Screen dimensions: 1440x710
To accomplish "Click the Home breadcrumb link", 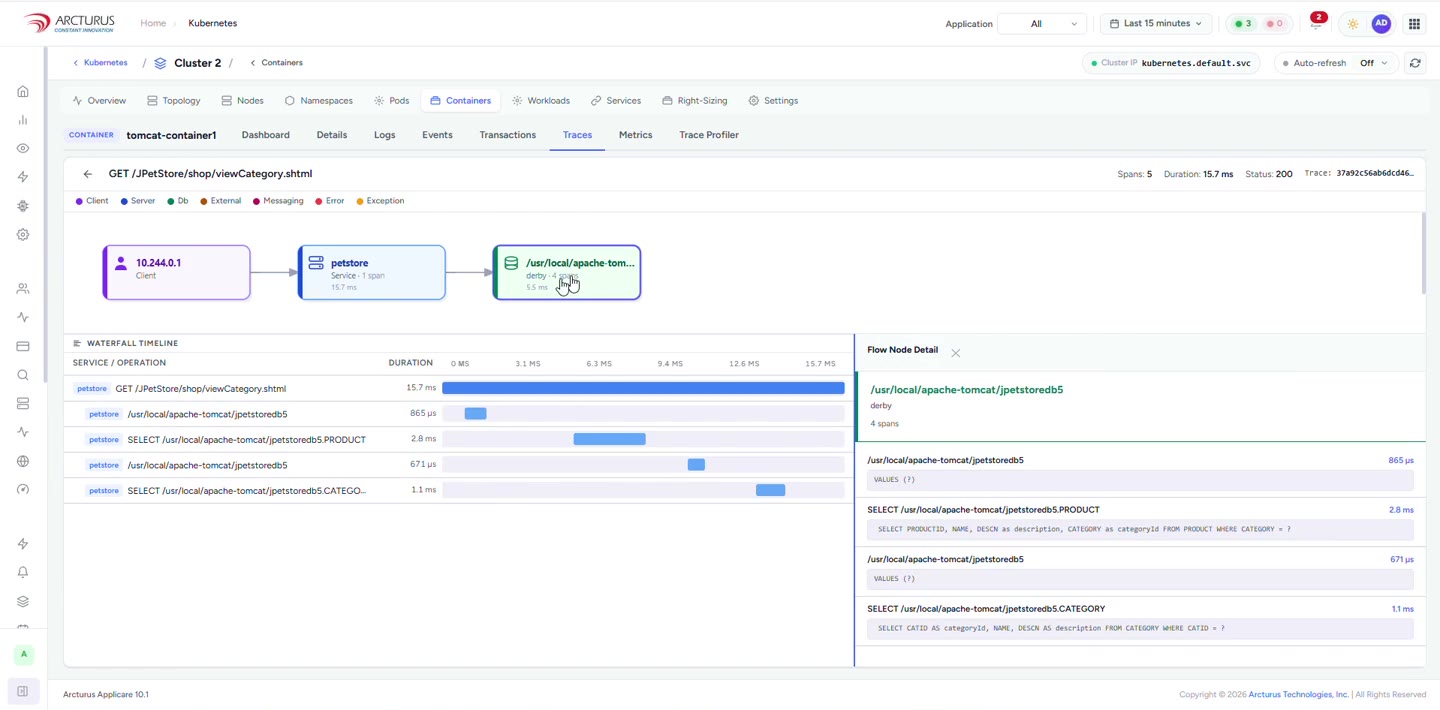I will 153,23.
